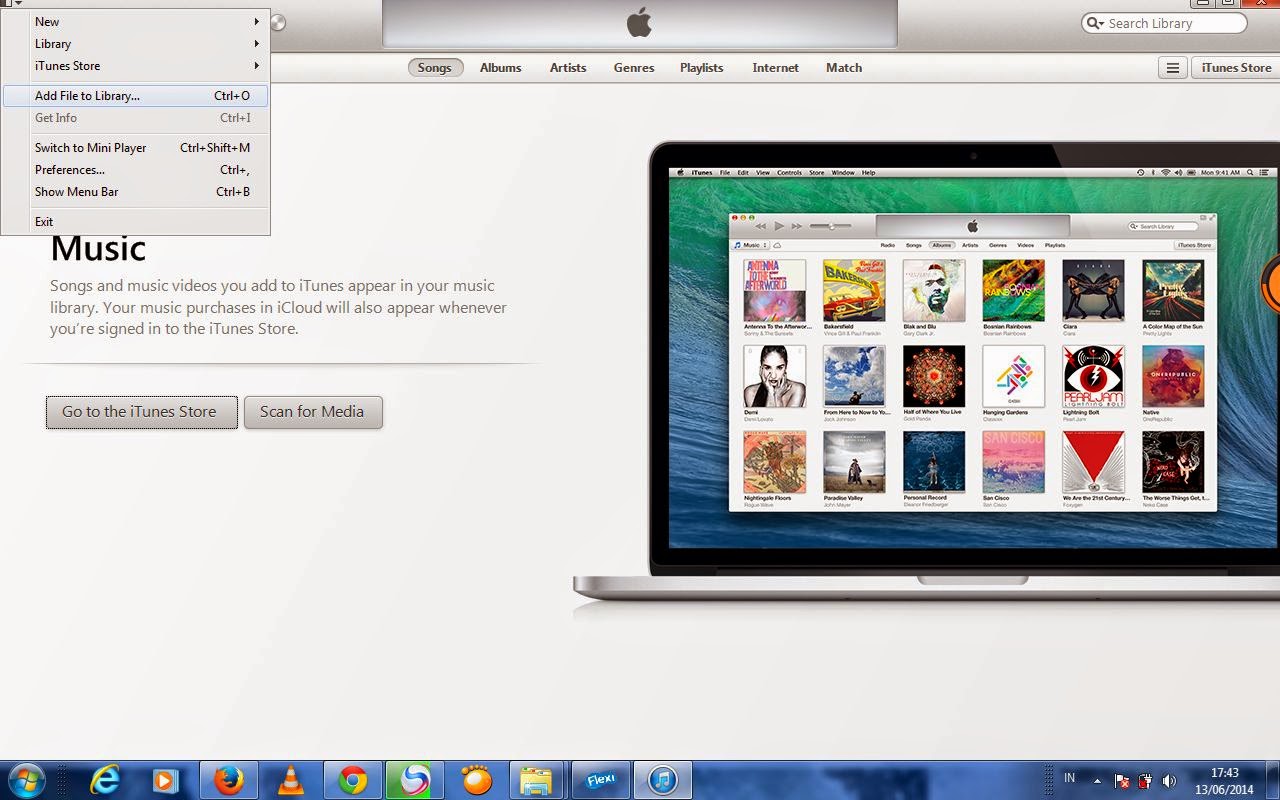Open Preferences from the menu
This screenshot has width=1280, height=800.
(x=135, y=170)
